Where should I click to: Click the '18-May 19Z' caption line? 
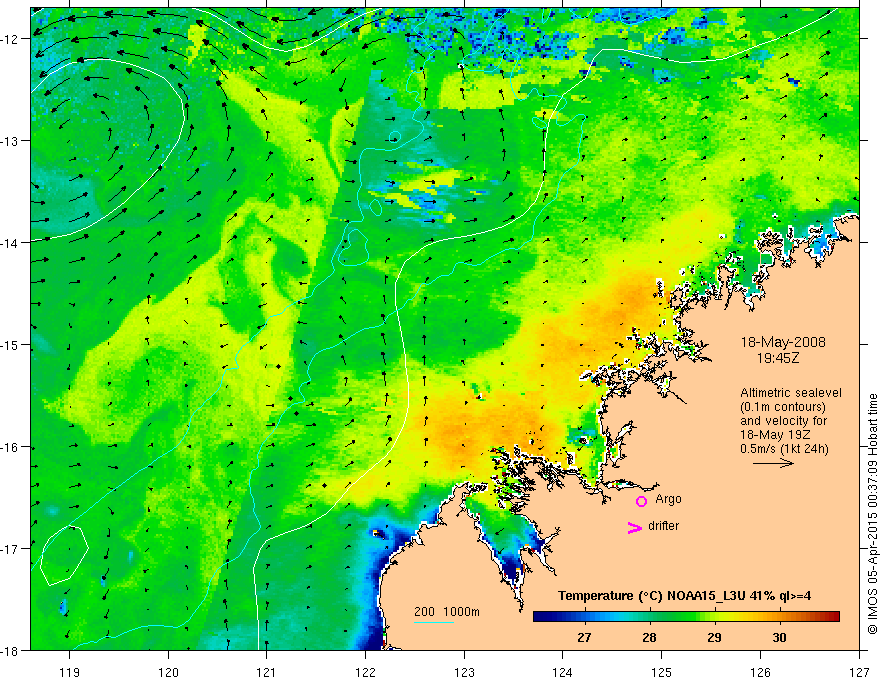tap(775, 435)
